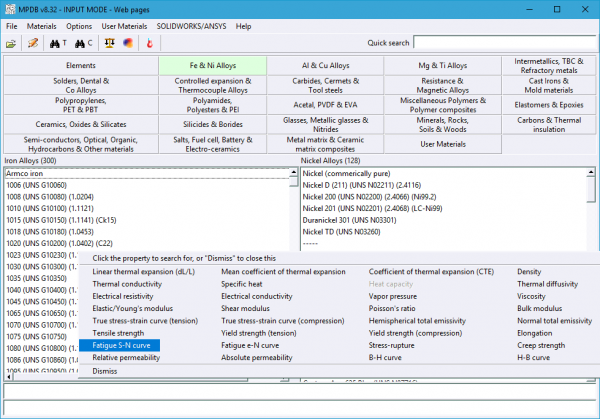This screenshot has width=600, height=419.
Task: Choose Elastic/Young's modulus property
Action: pyautogui.click(x=132, y=308)
